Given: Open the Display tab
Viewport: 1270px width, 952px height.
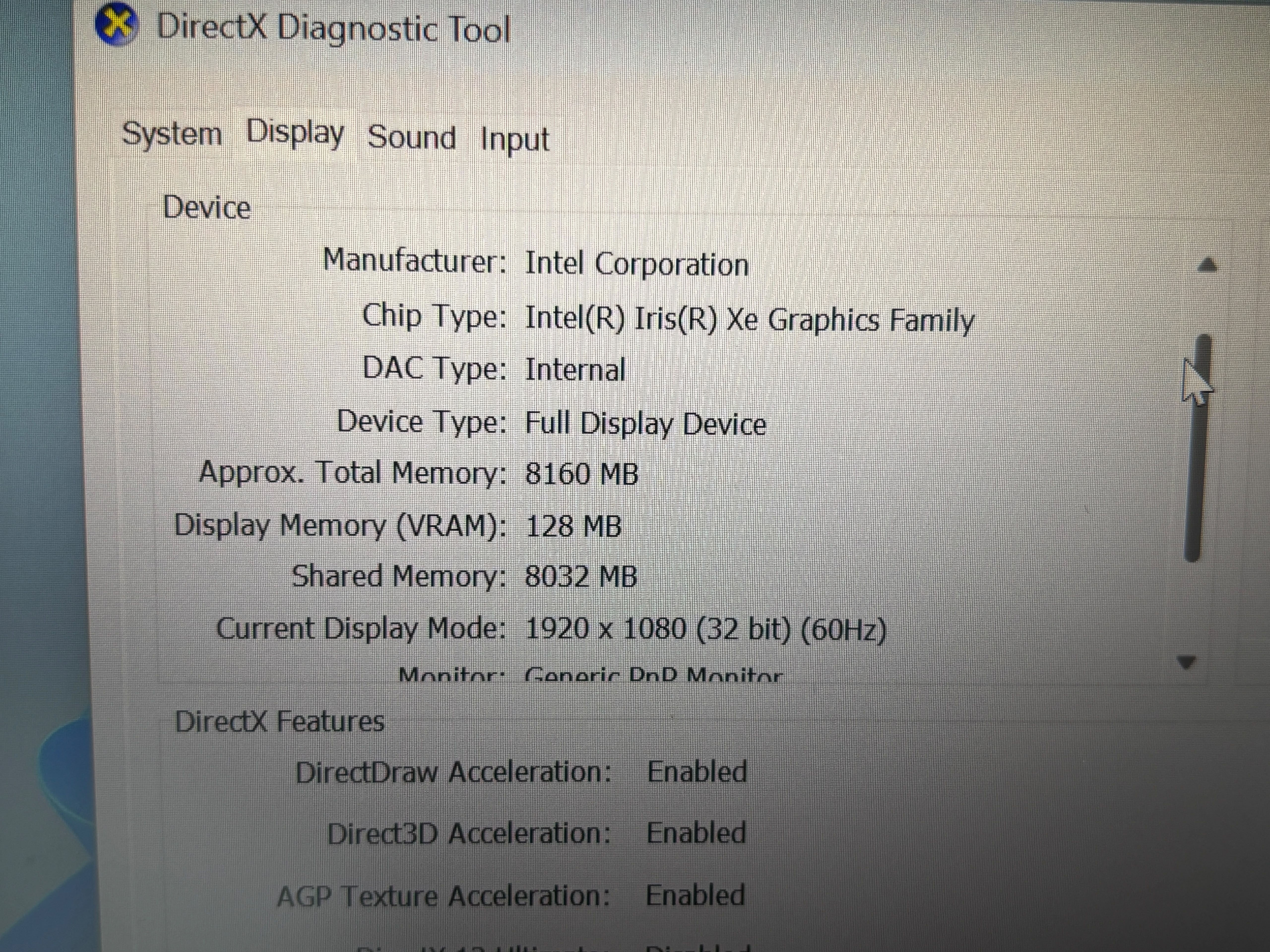Looking at the screenshot, I should pos(295,133).
